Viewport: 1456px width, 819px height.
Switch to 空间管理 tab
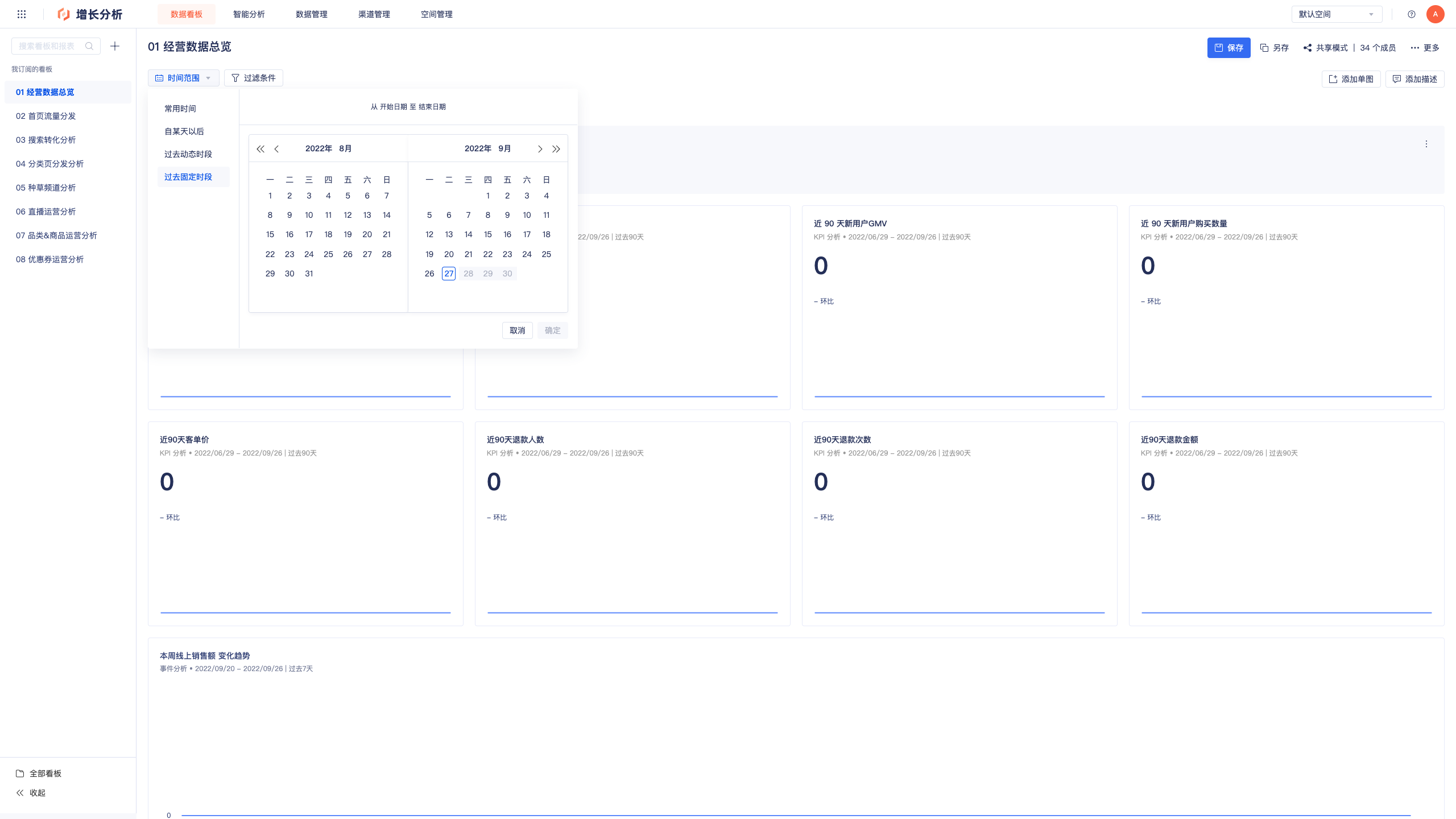(437, 14)
